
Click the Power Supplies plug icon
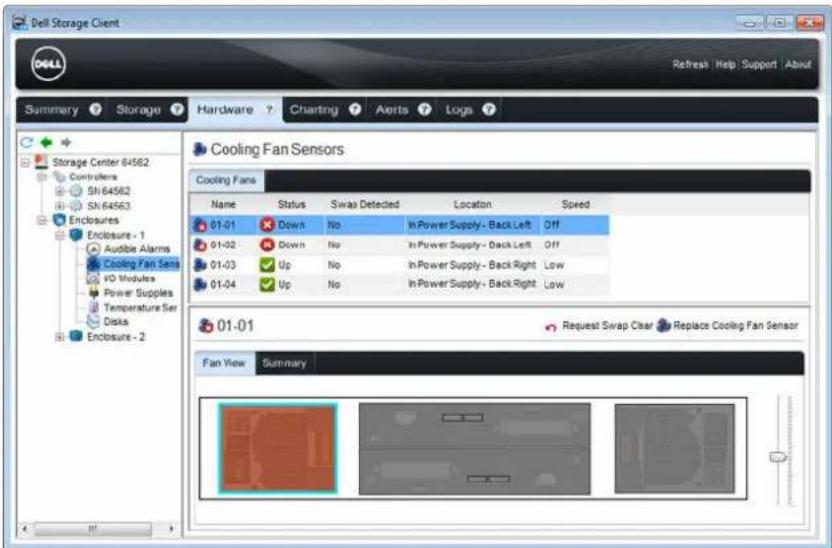[x=93, y=293]
